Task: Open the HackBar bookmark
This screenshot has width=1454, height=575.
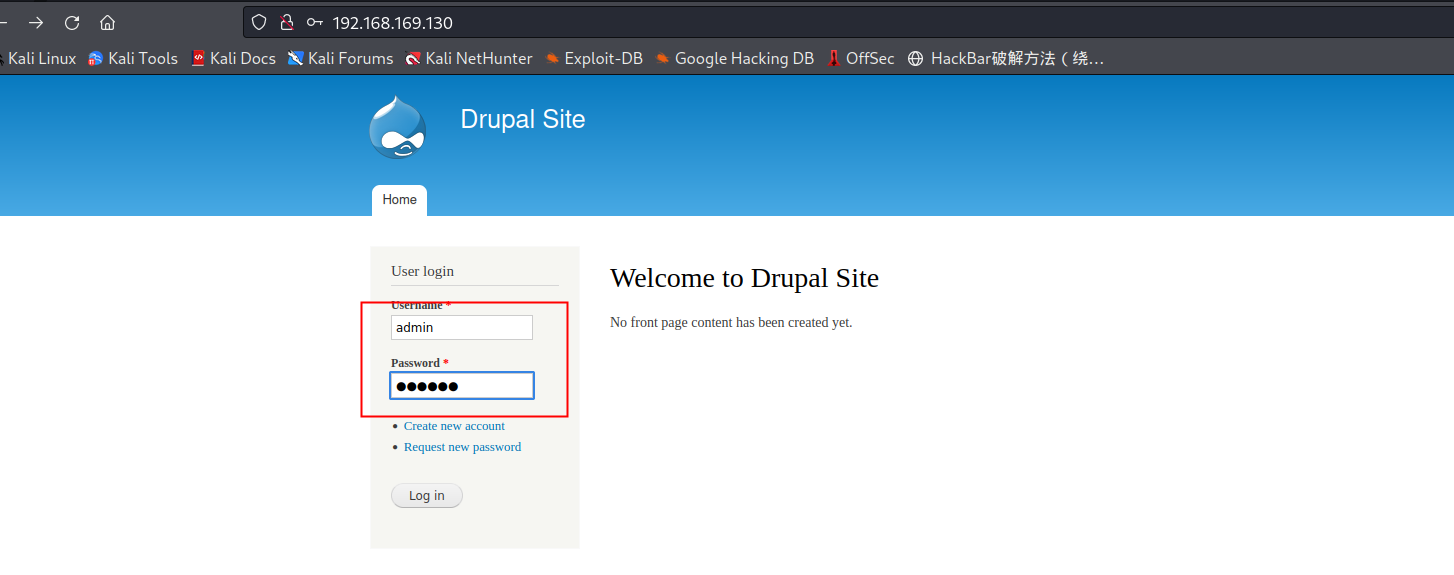Action: (1006, 58)
